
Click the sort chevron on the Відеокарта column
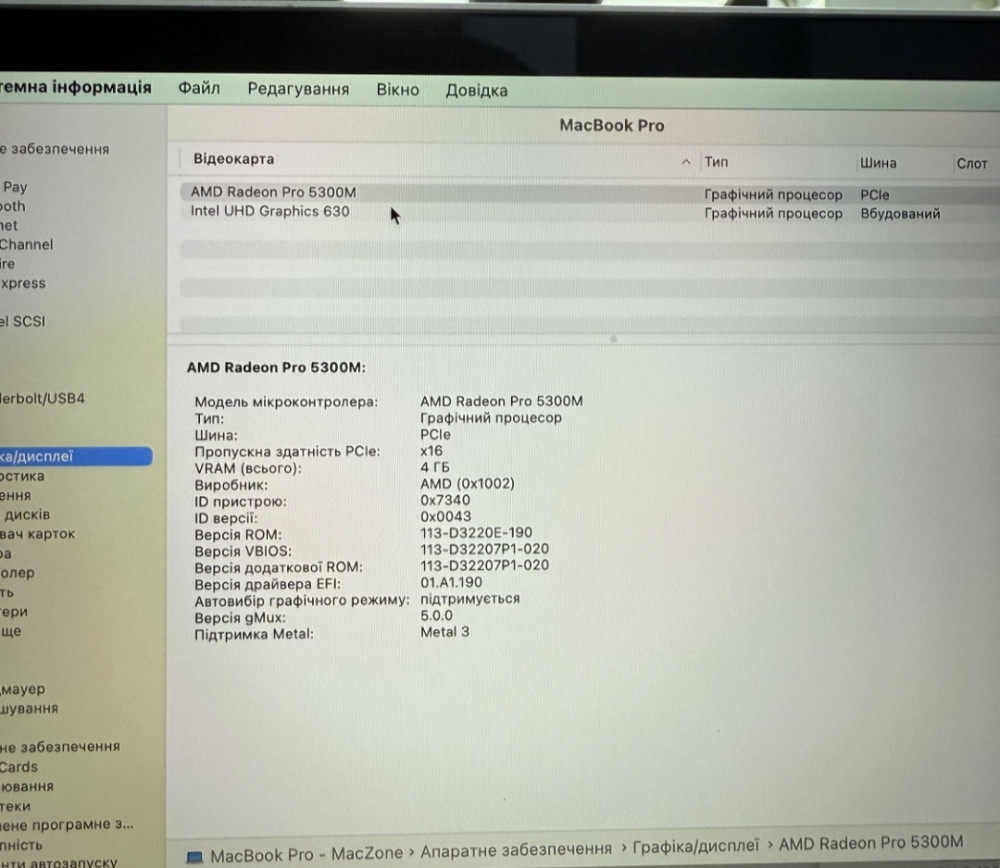tap(686, 161)
